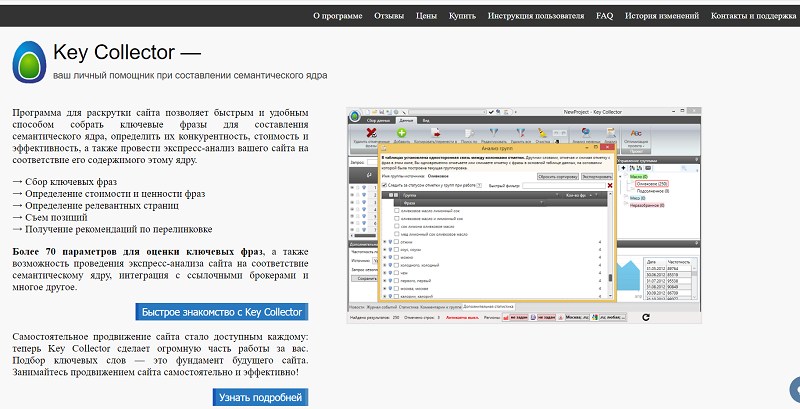The width and height of the screenshot is (800, 409).
Task: Click the copy/move phrases ribbon icon
Action: click(435, 133)
